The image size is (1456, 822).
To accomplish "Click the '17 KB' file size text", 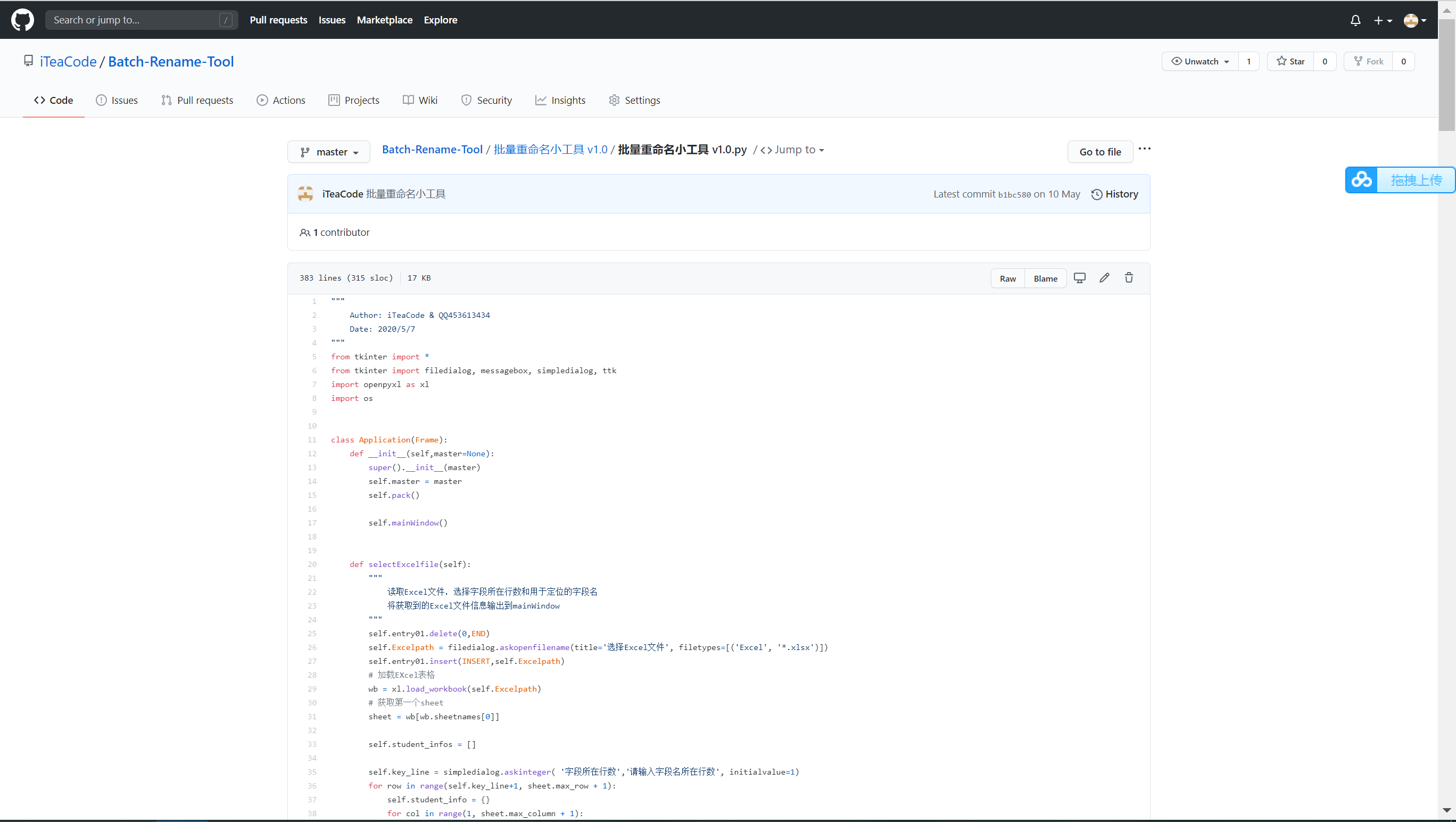I will 419,277.
